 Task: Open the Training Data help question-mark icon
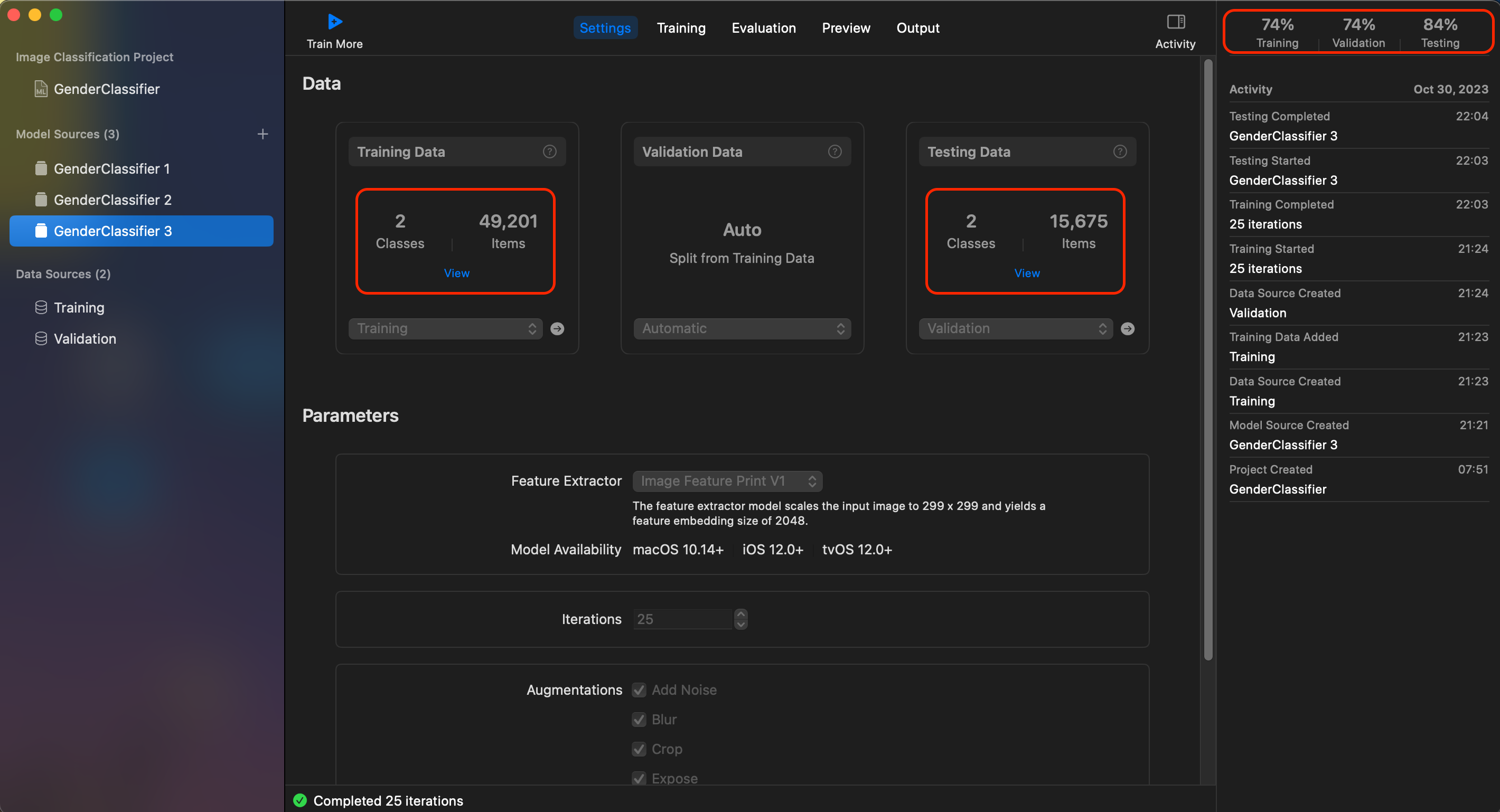tap(549, 152)
